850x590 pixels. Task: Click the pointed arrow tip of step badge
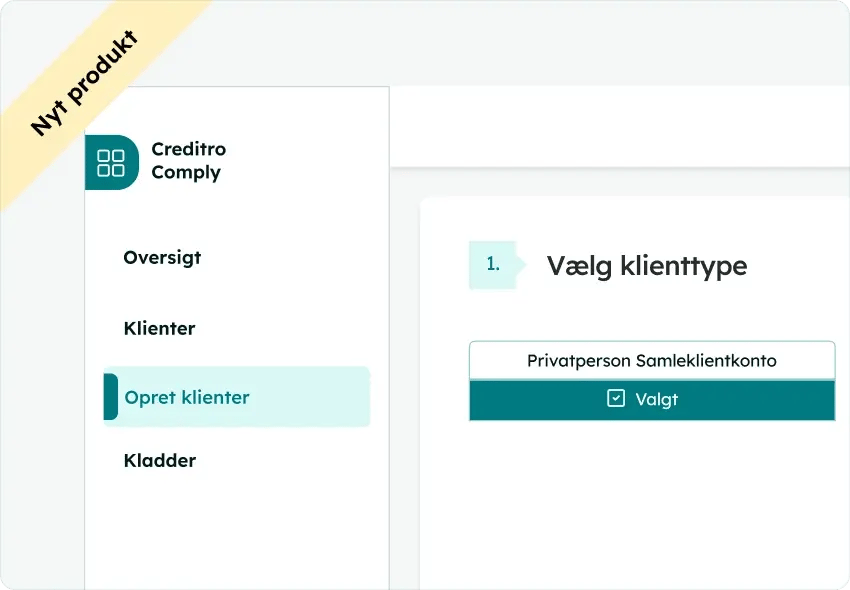click(x=521, y=265)
